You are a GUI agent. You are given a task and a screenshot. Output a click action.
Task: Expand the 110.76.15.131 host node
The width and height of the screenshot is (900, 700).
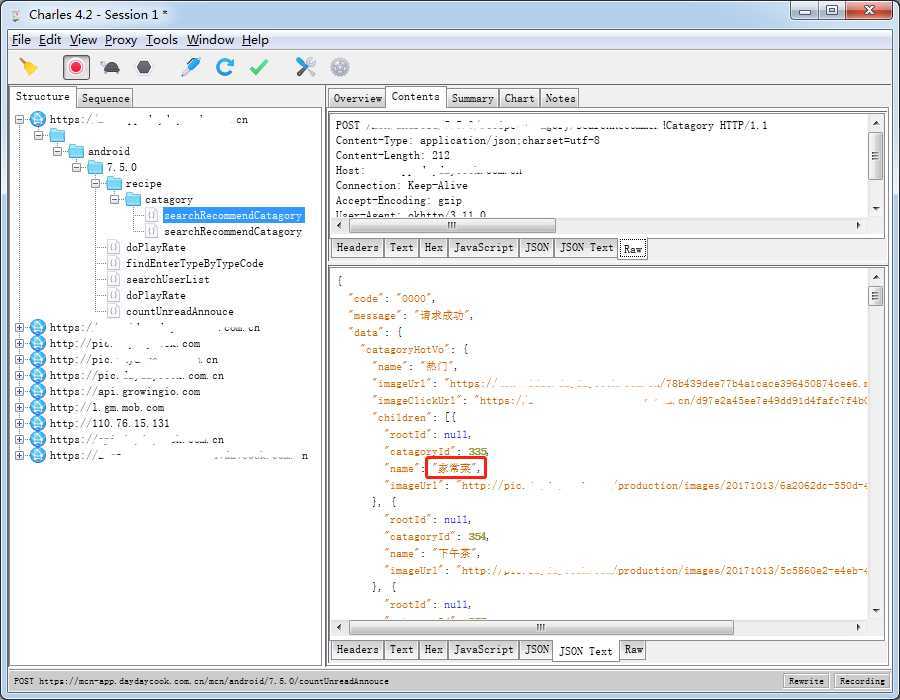click(20, 423)
